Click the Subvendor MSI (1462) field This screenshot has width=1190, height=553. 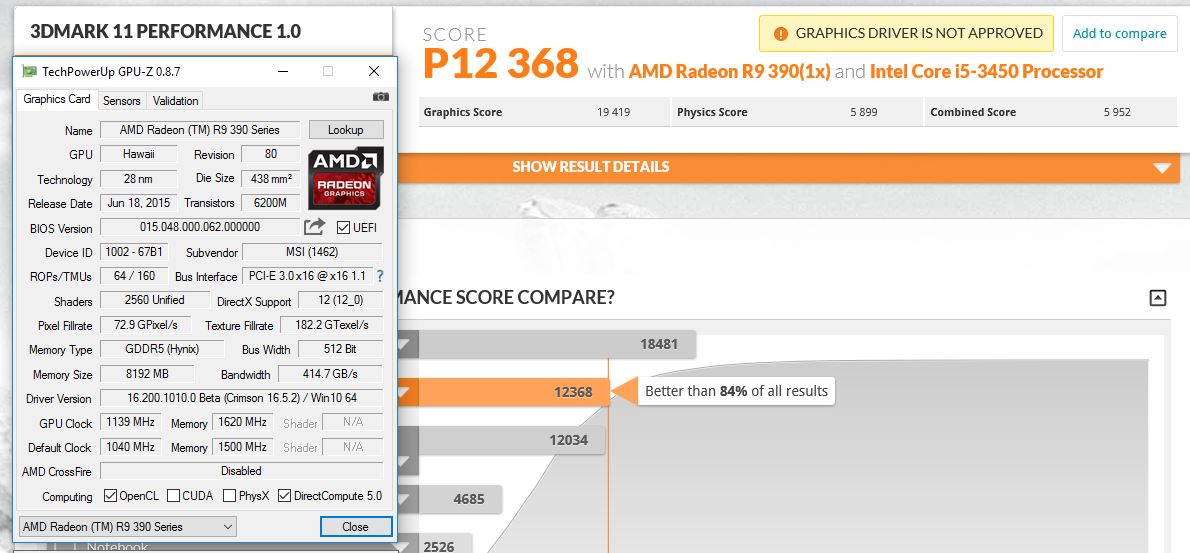312,252
